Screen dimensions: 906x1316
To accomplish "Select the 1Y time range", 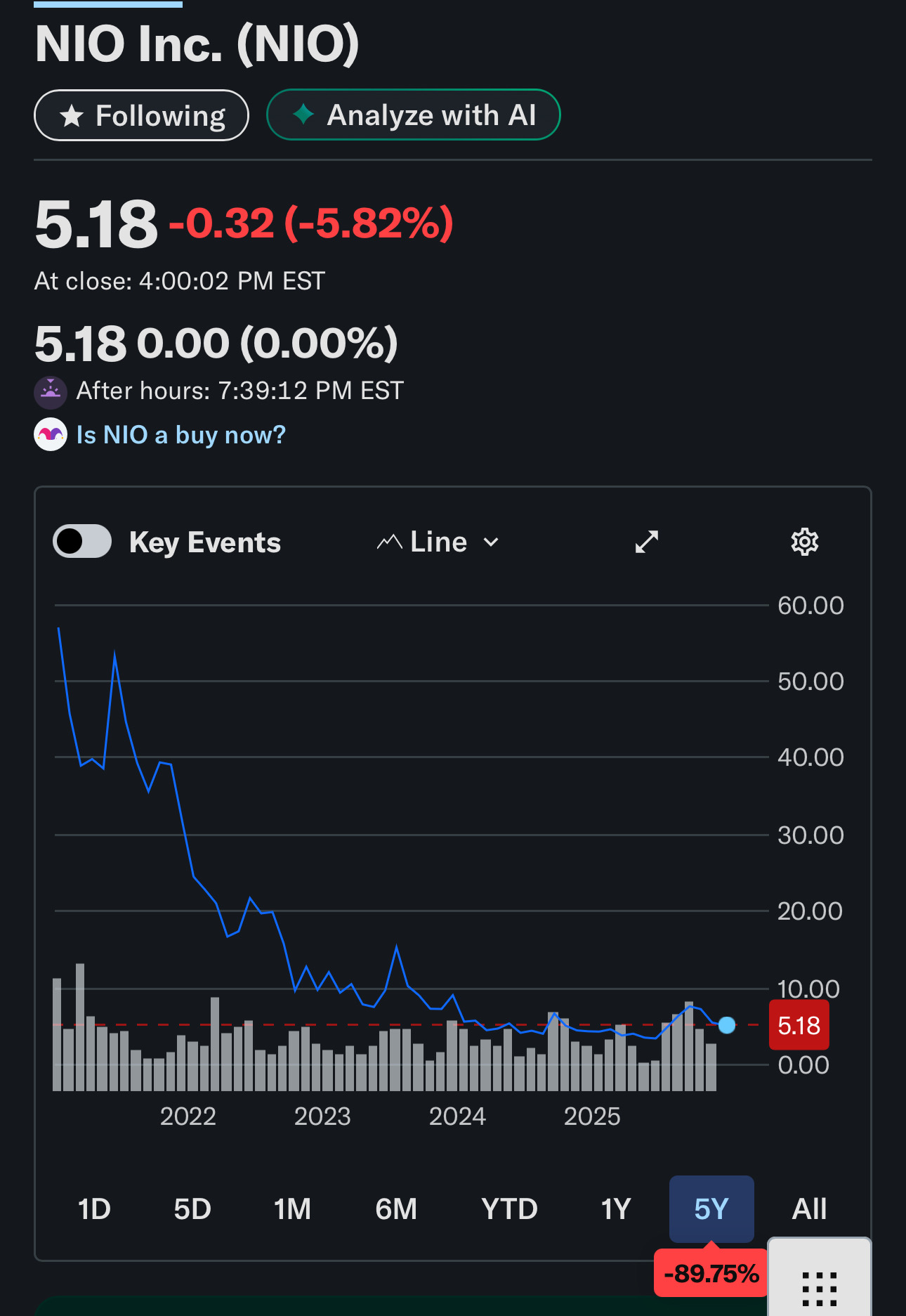I will [x=616, y=1209].
